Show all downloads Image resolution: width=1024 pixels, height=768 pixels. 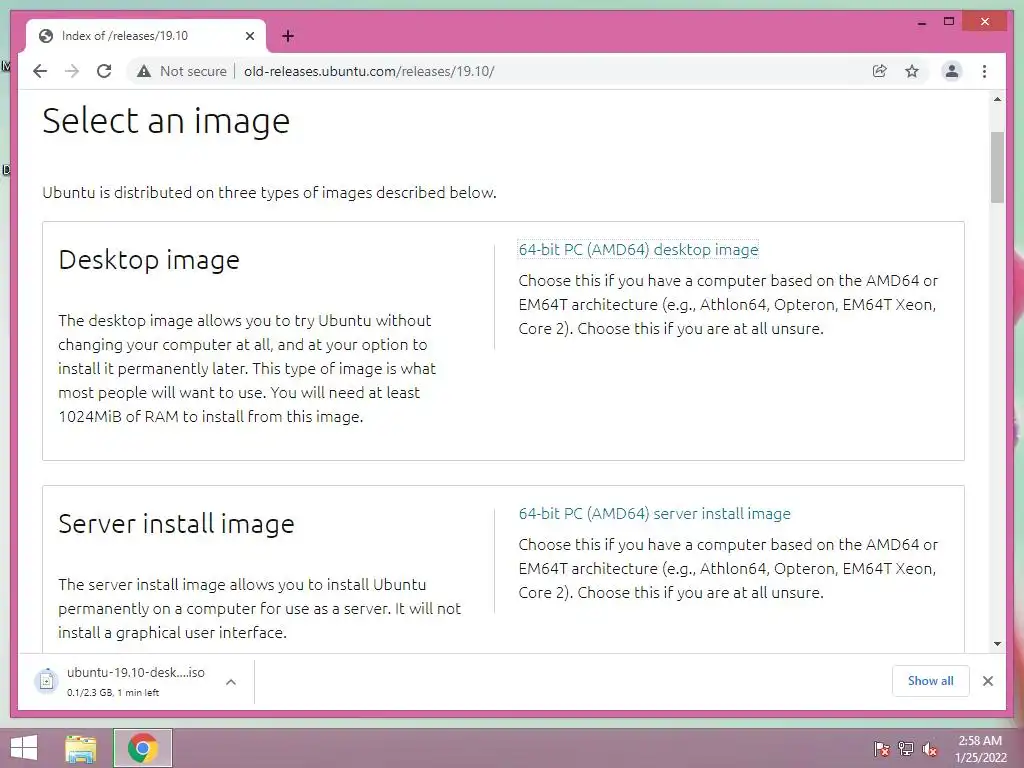point(930,680)
